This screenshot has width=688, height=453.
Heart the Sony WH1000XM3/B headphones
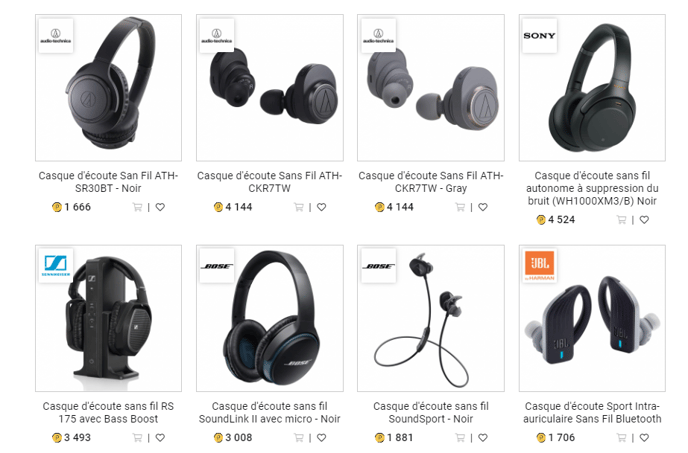pyautogui.click(x=644, y=220)
